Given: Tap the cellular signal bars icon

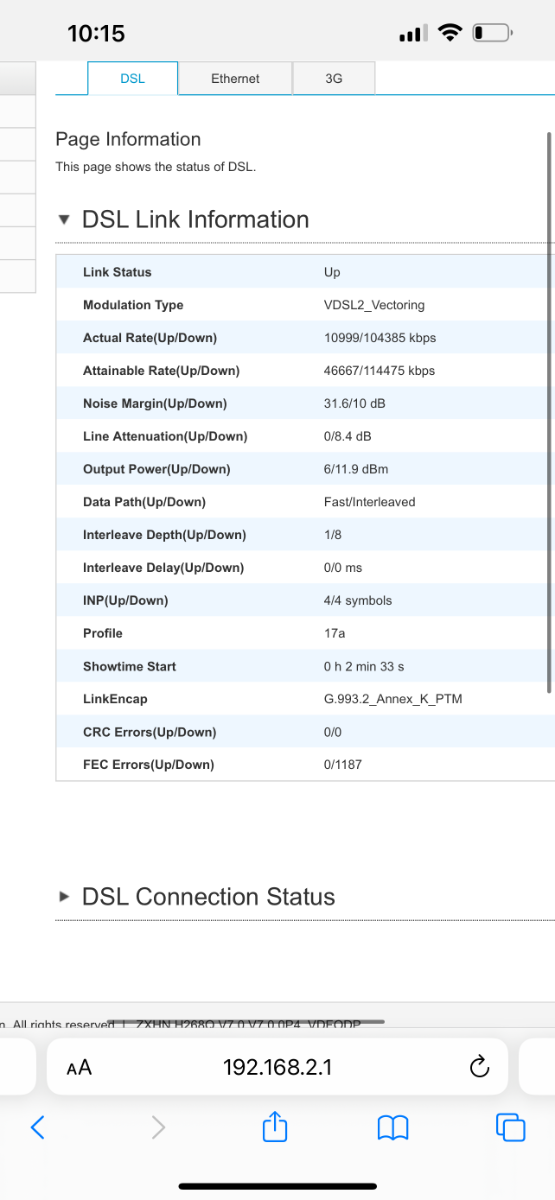Looking at the screenshot, I should point(413,34).
